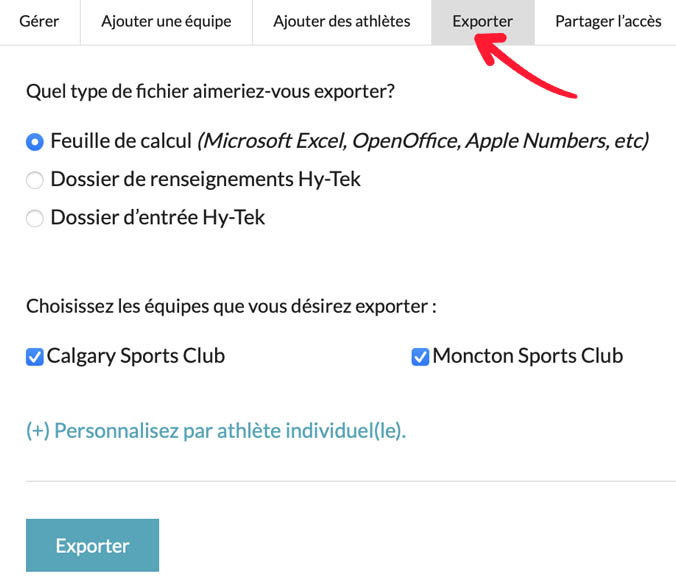Click the 'Quel type de fichier' question text
Screen dimensions: 676x583
click(210, 91)
